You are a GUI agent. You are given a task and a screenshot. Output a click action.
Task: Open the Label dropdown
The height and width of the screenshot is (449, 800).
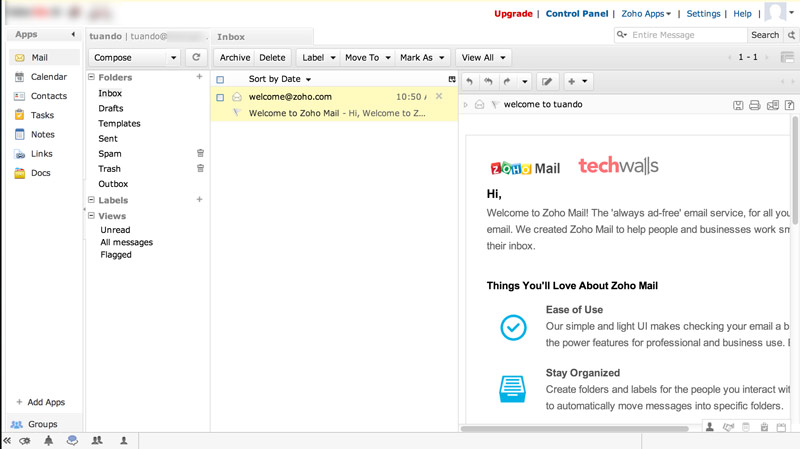pyautogui.click(x=319, y=58)
